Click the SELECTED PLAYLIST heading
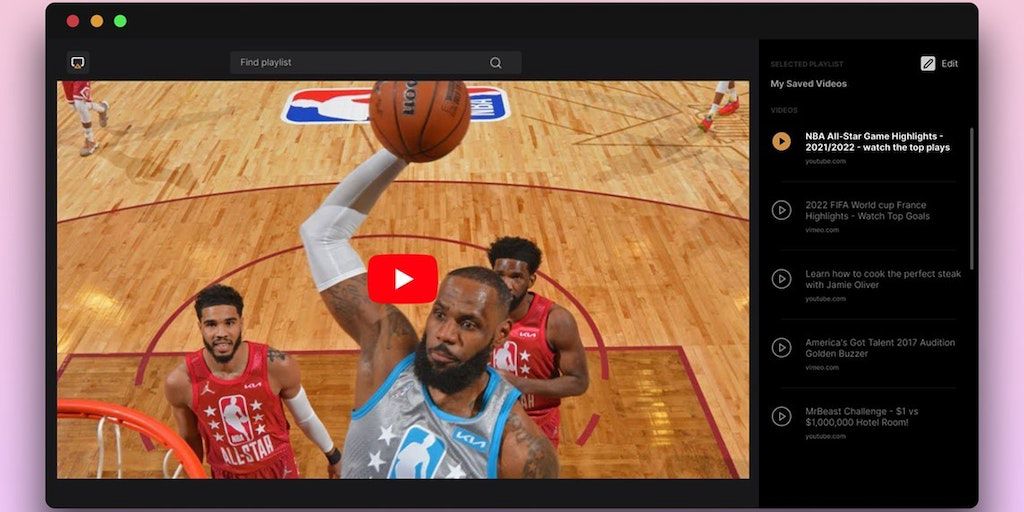 pos(807,65)
